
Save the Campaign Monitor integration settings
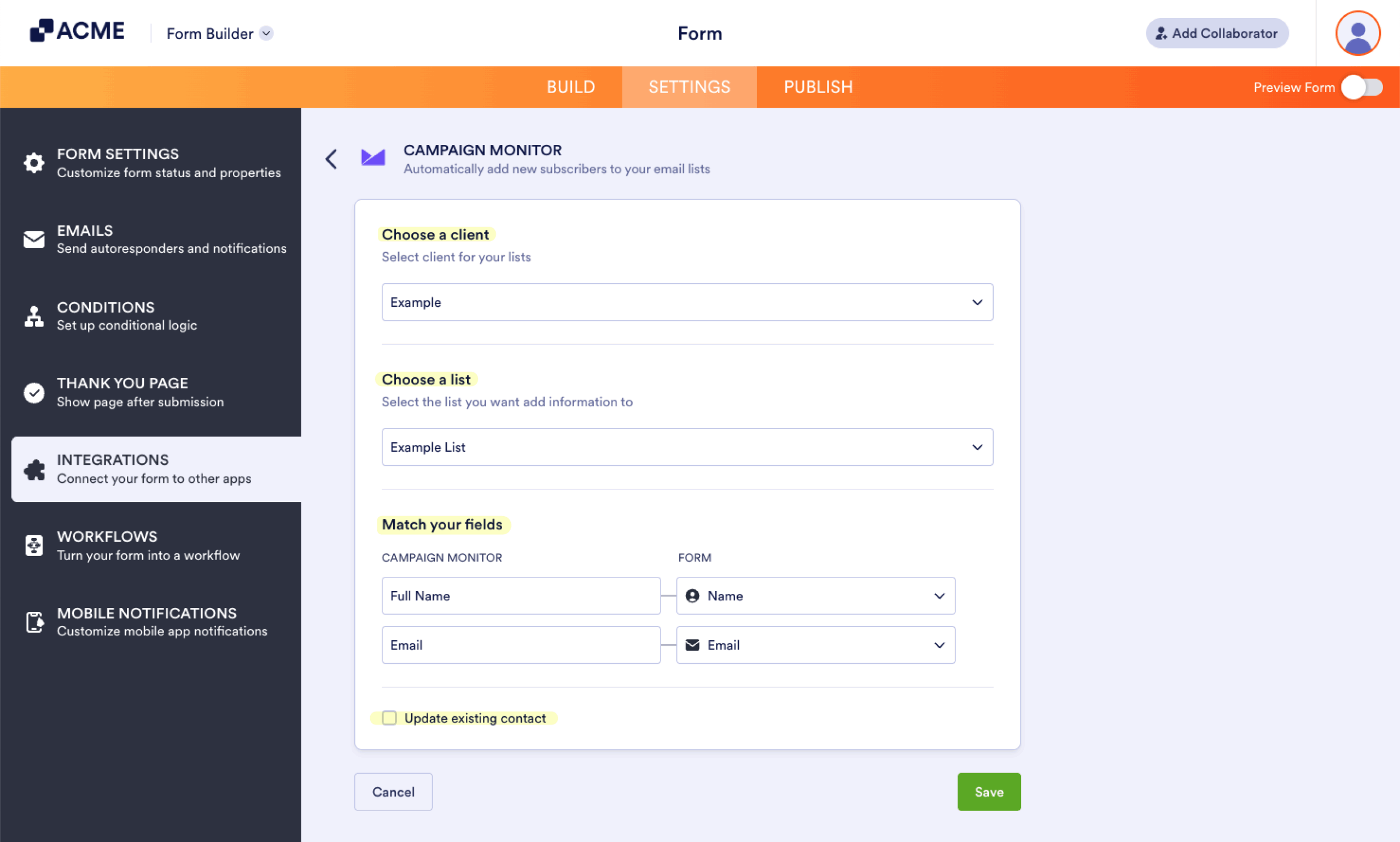pos(988,792)
